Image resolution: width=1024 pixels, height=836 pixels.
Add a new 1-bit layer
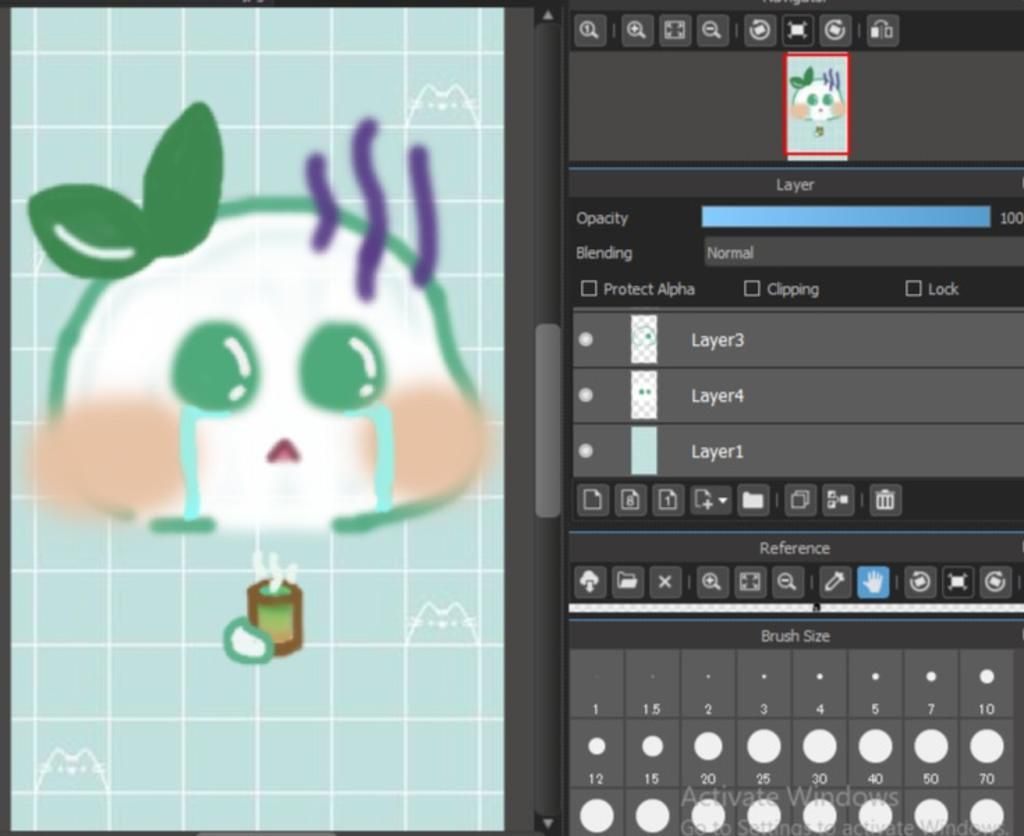667,500
